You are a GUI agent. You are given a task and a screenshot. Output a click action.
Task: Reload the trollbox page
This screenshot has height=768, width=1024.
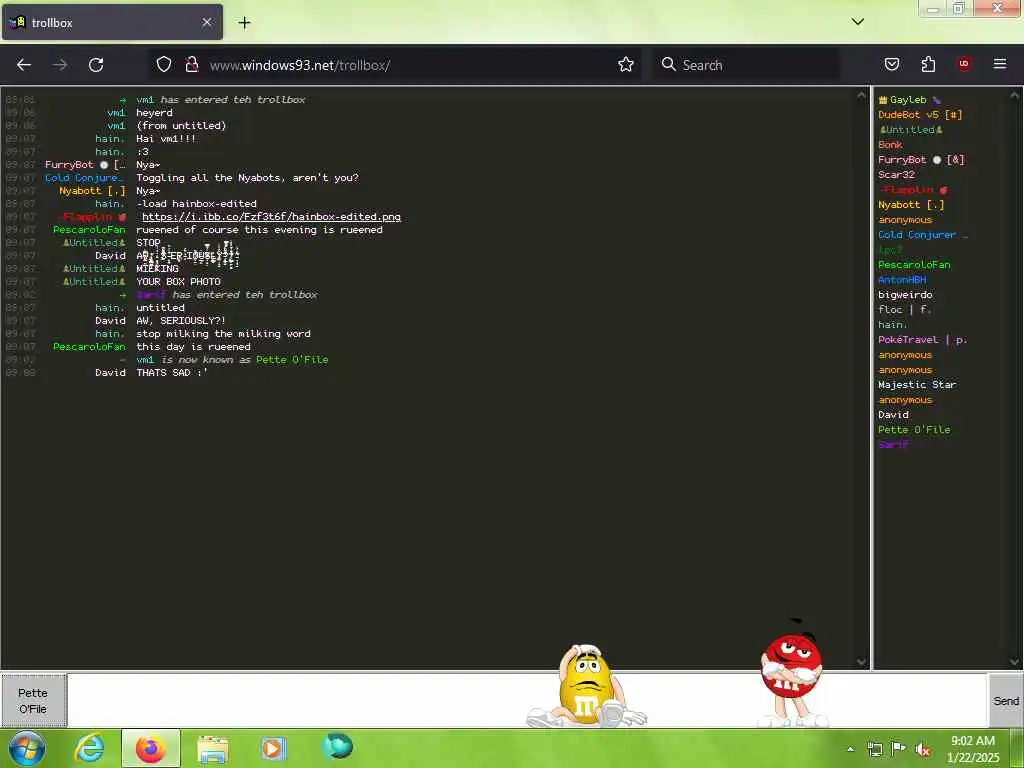coord(96,65)
